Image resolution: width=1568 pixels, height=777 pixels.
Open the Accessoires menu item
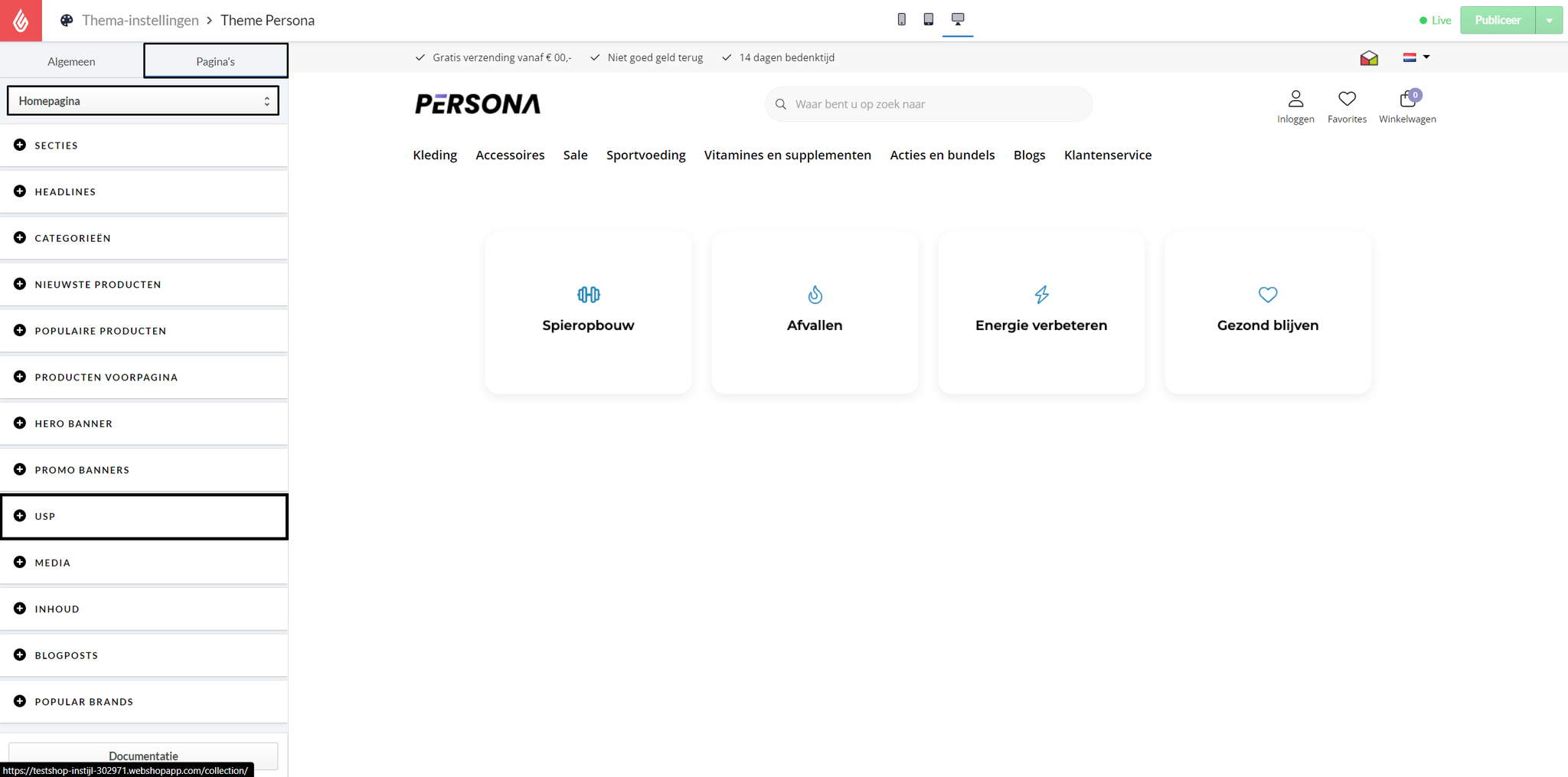pos(510,155)
